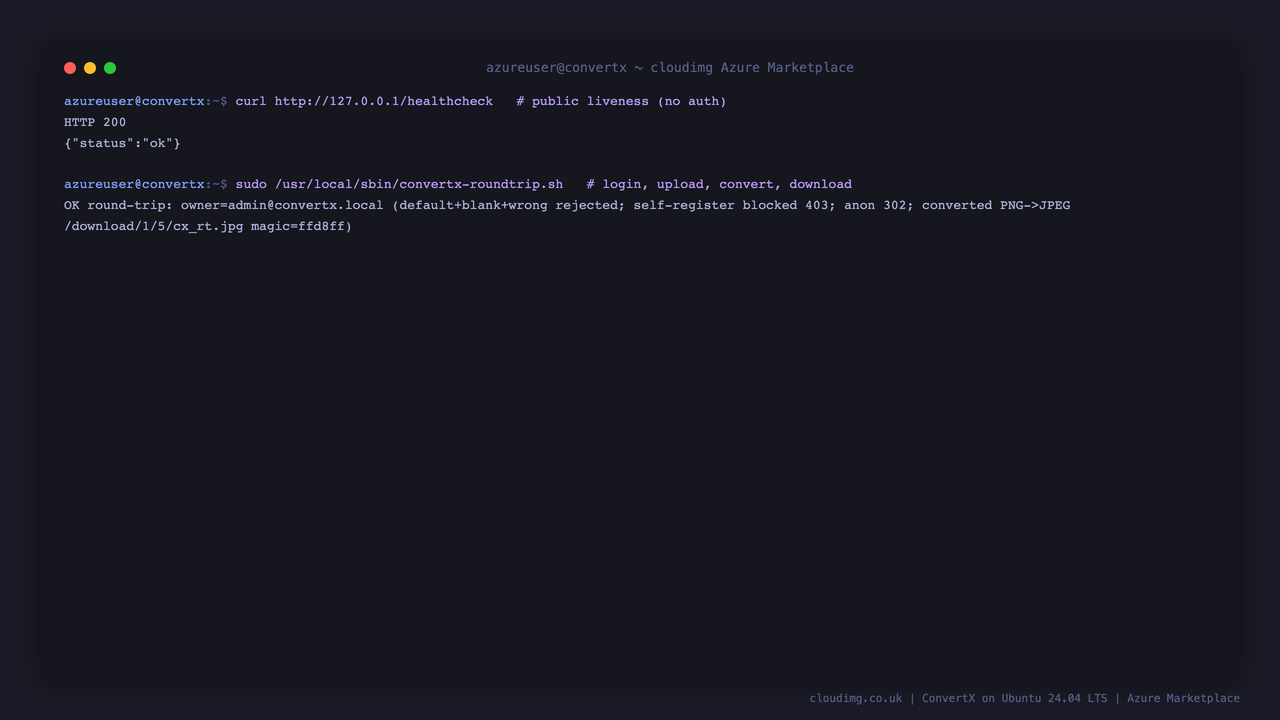The height and width of the screenshot is (720, 1280).
Task: Click the comment '# public liveness (no auth)'
Action: (621, 101)
